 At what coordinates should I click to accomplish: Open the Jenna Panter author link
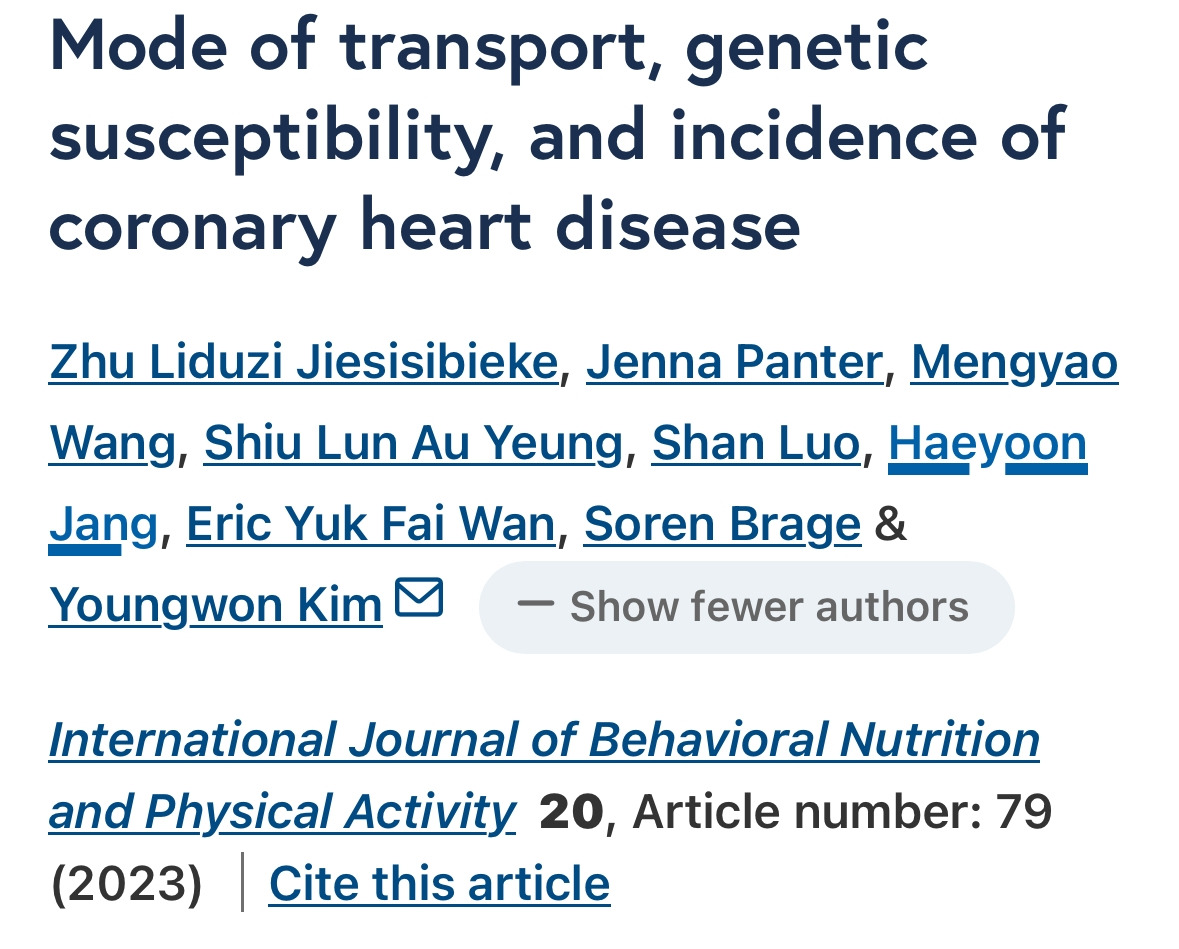click(735, 362)
